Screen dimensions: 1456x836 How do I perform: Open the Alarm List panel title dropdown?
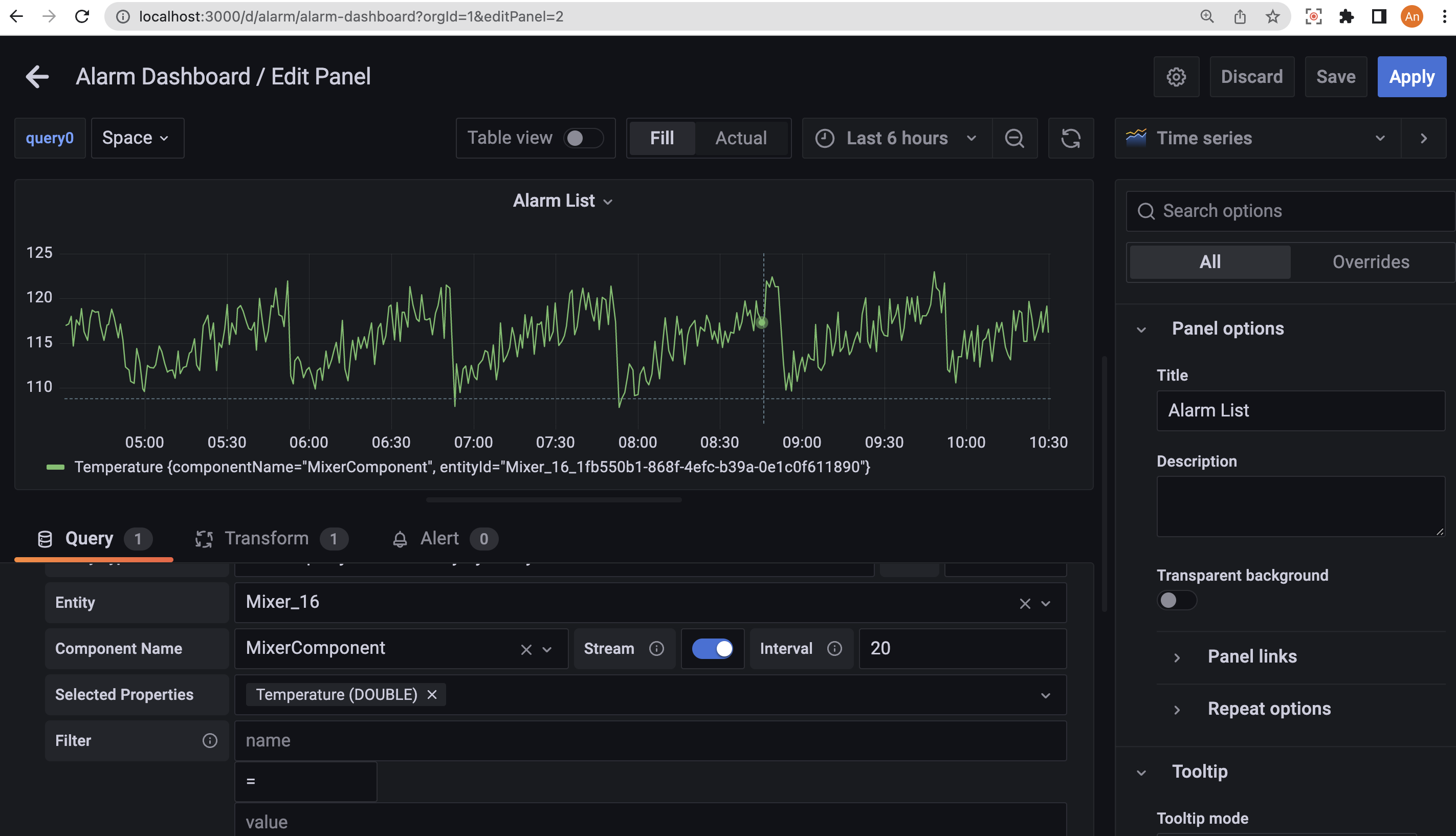(x=608, y=201)
